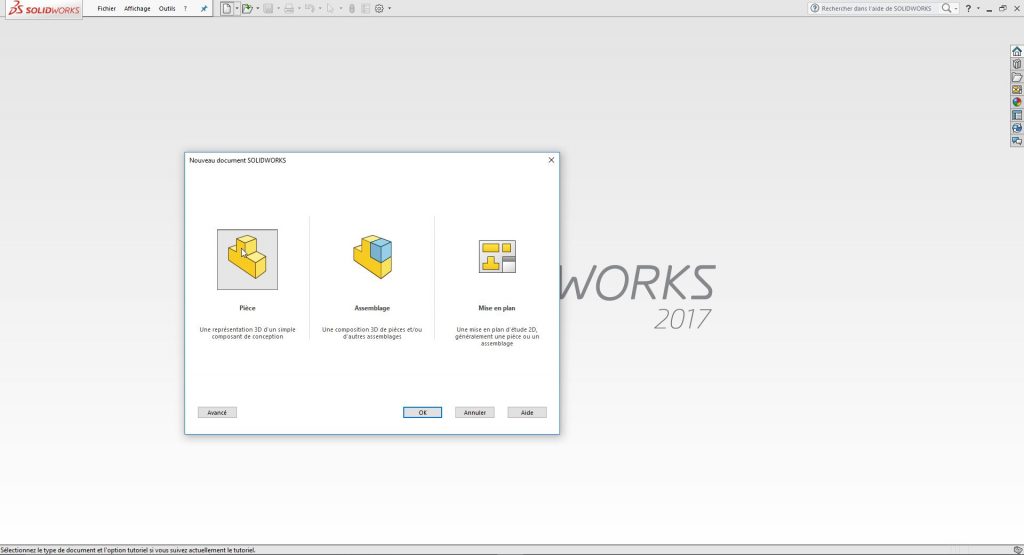
Task: Click the status bar icon at bottom right
Action: coord(1017,550)
